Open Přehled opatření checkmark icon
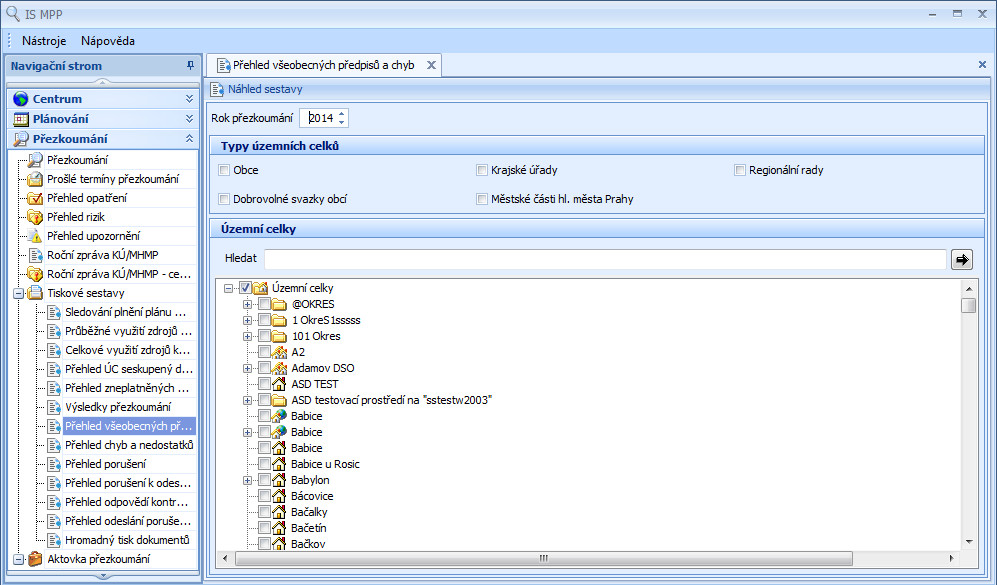Screen dimensions: 997x585 [x=35, y=198]
